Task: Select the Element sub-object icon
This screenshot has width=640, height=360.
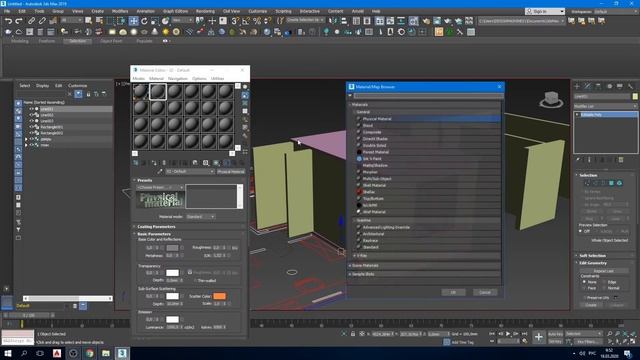Action: tap(619, 183)
